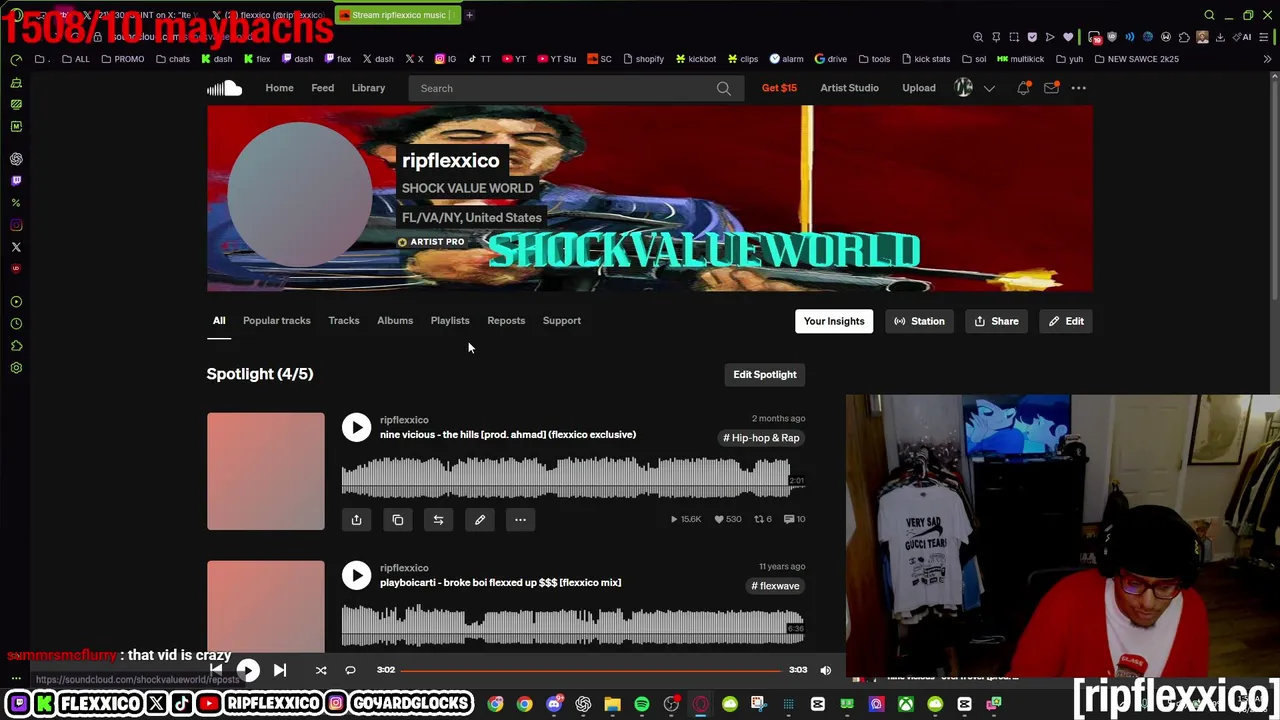Screen dimensions: 1280x720
Task: Open the messages envelope icon
Action: tap(1051, 88)
